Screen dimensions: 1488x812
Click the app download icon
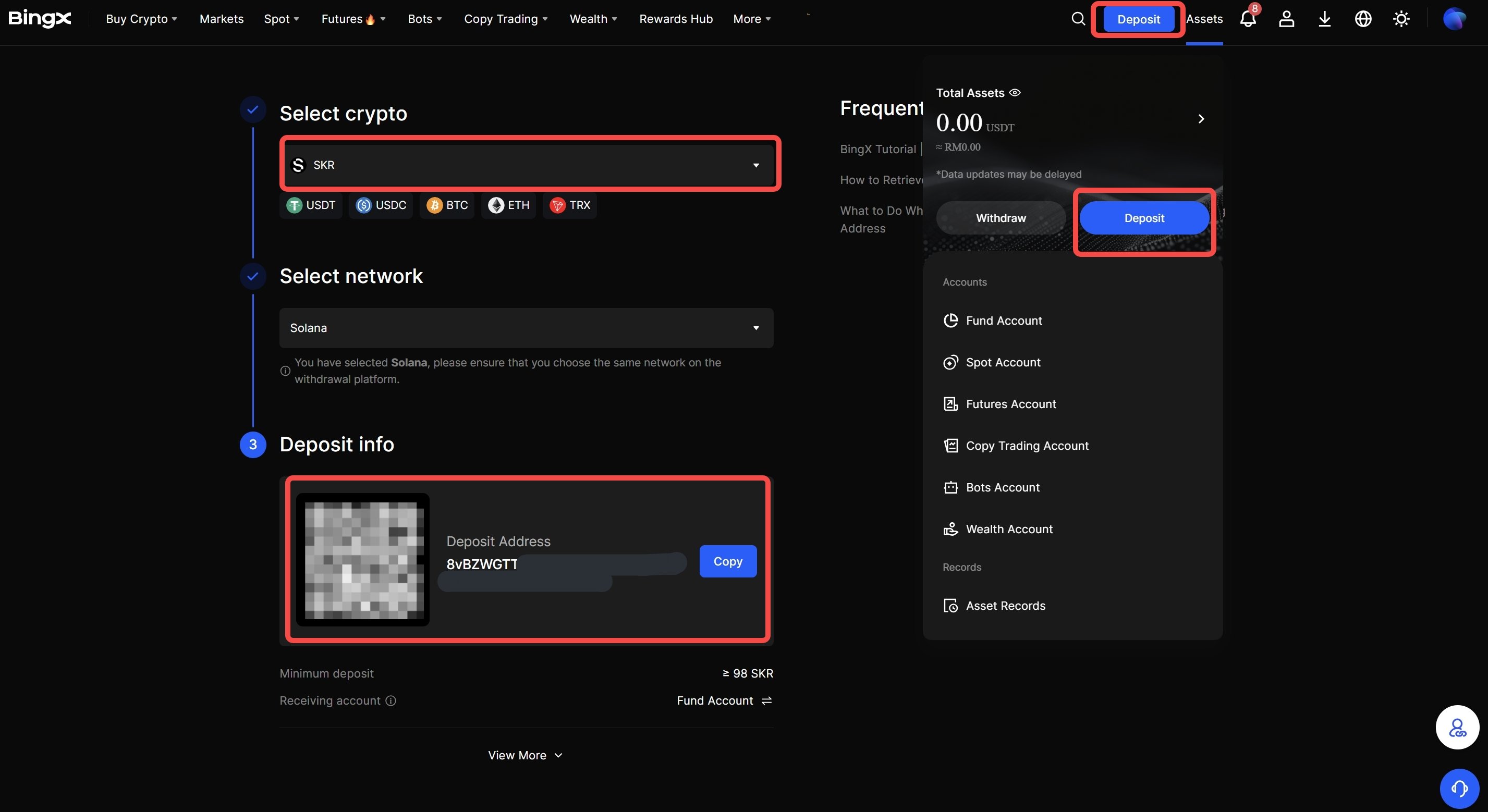click(x=1324, y=19)
